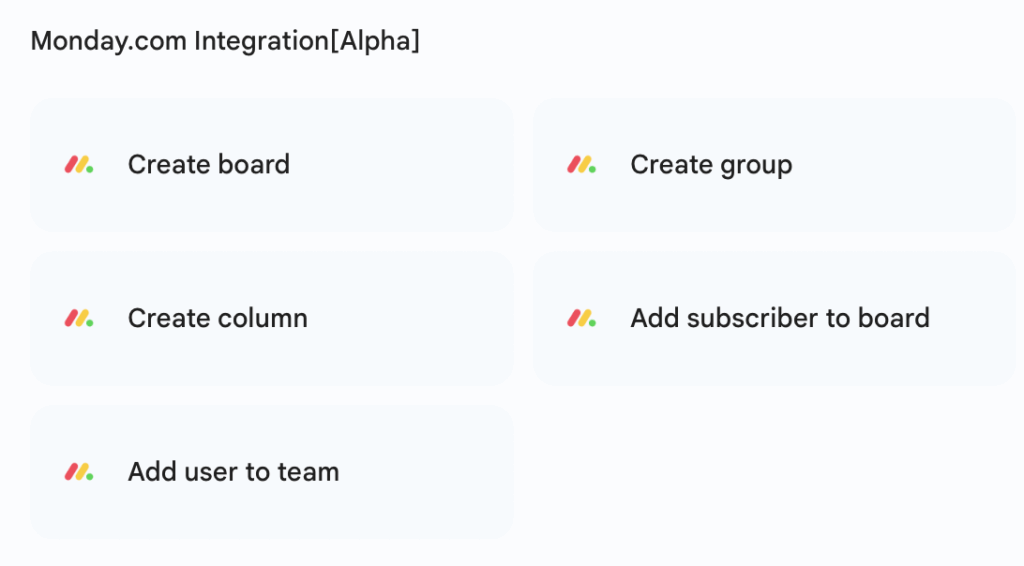Select the Create group action text

coord(710,165)
